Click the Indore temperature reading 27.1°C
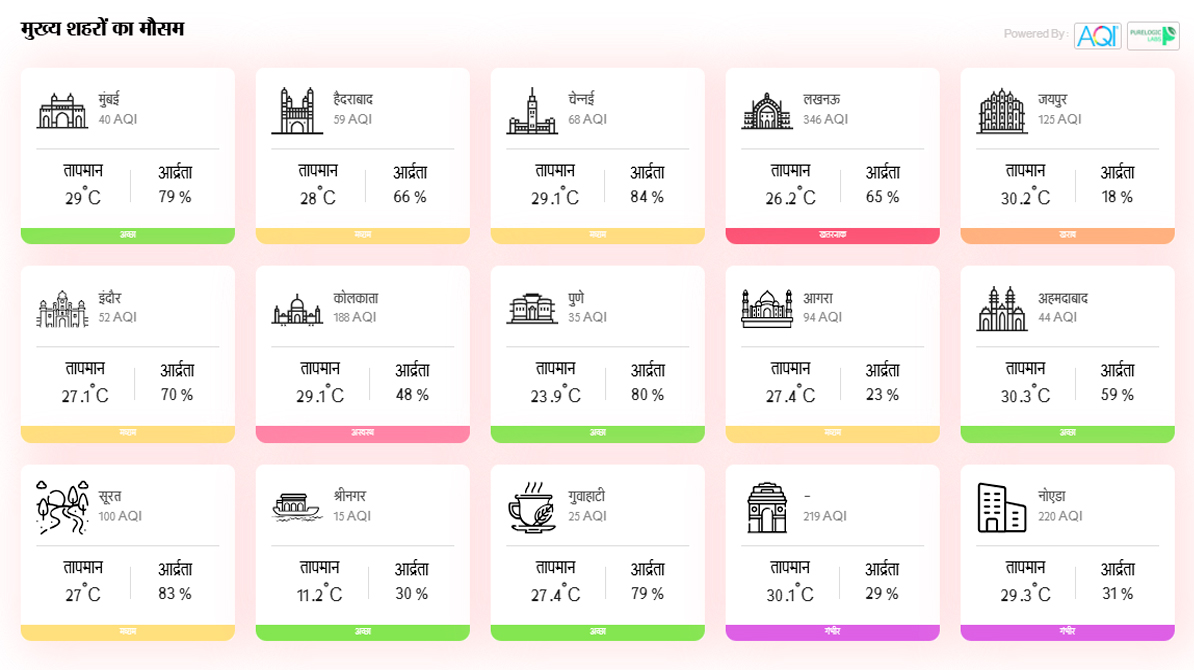Screen dimensions: 1194x670 coord(85,396)
